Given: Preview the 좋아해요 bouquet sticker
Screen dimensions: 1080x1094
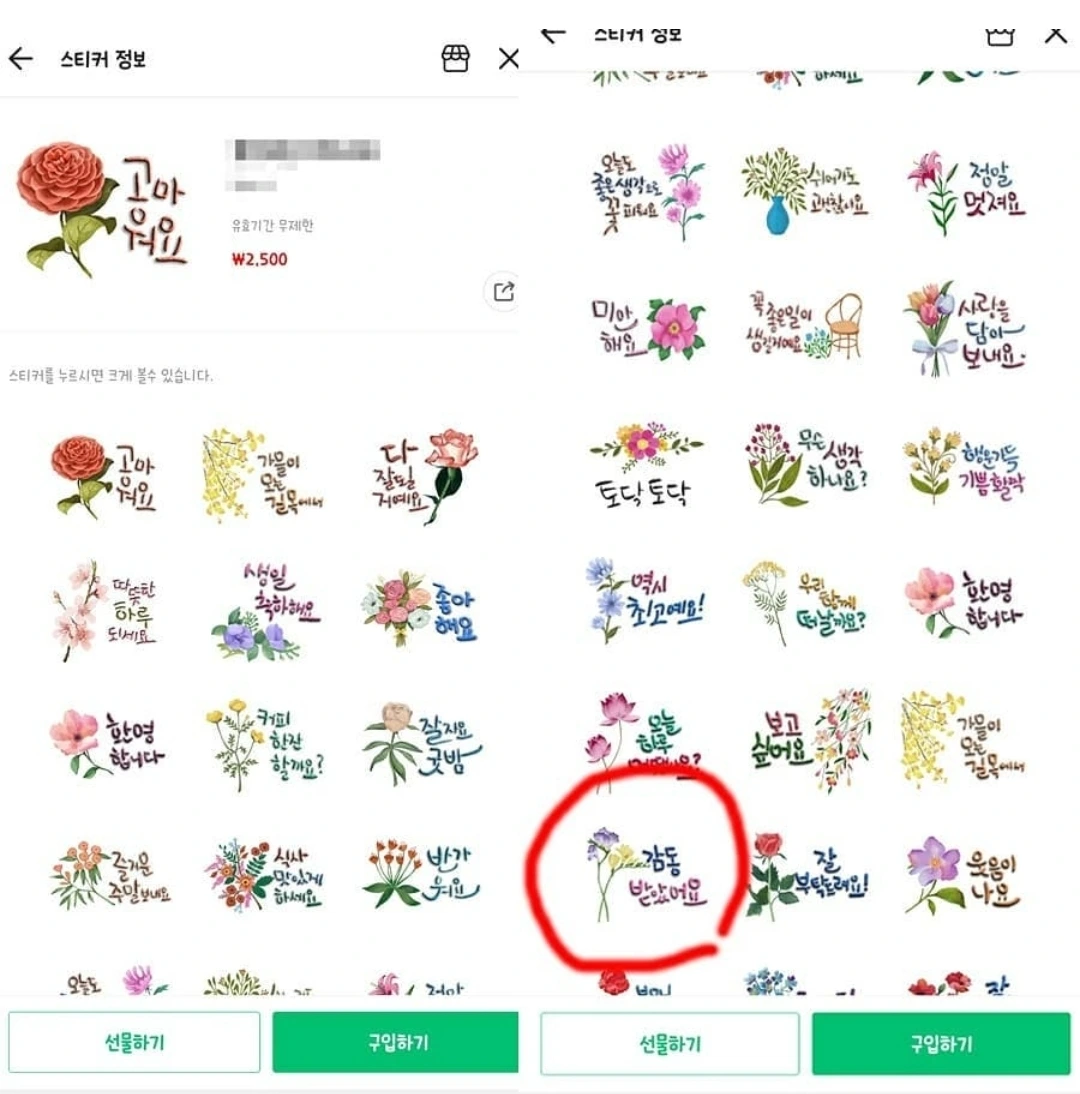Looking at the screenshot, I should [419, 608].
